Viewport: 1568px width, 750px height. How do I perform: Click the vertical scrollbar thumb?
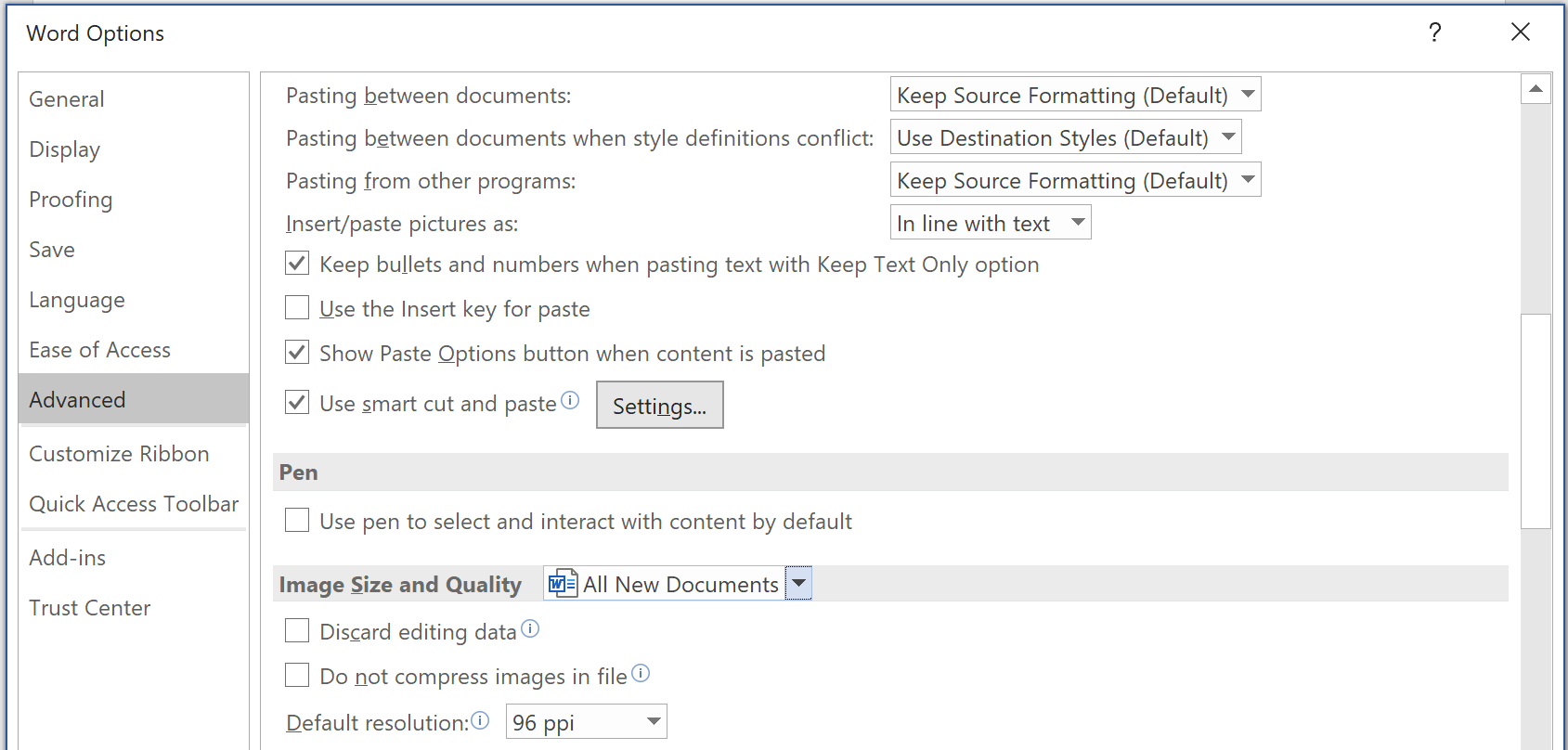click(x=1536, y=420)
